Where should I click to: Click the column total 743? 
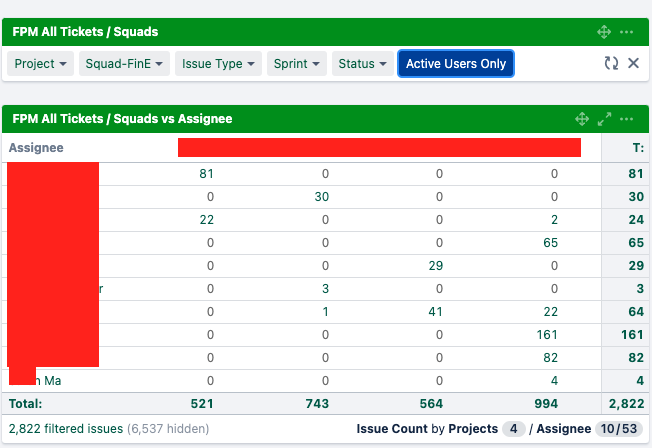317,403
